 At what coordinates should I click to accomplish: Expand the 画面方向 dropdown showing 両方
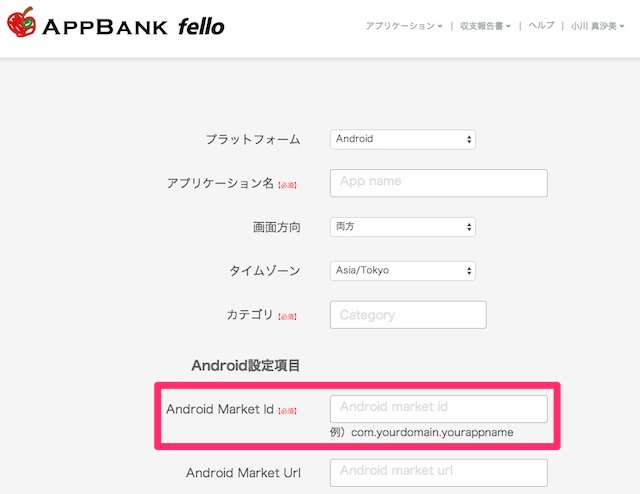(402, 227)
